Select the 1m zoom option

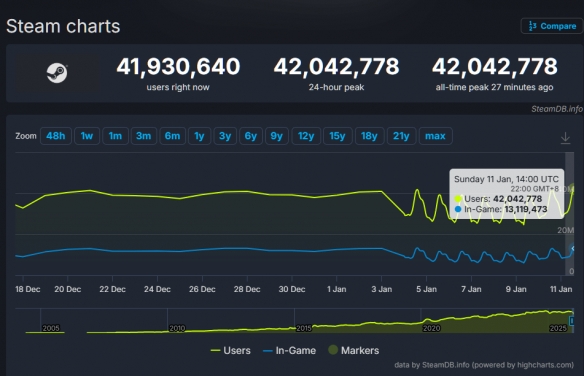(x=115, y=136)
